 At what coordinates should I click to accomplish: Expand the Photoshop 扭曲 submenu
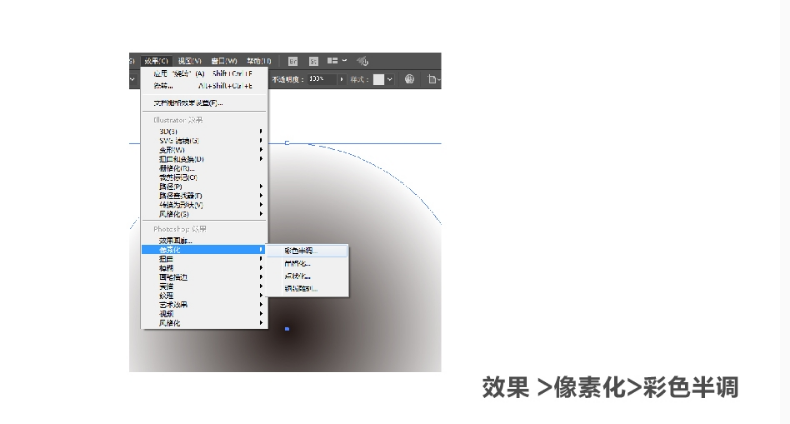(204, 259)
